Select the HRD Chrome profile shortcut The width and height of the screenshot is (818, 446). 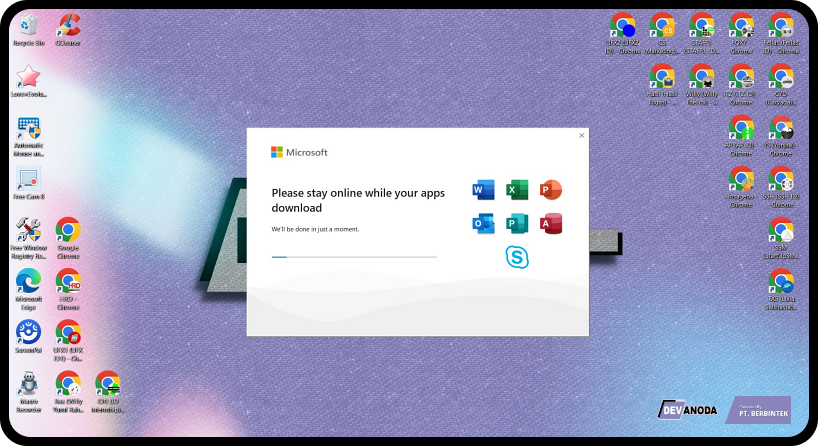tap(68, 290)
